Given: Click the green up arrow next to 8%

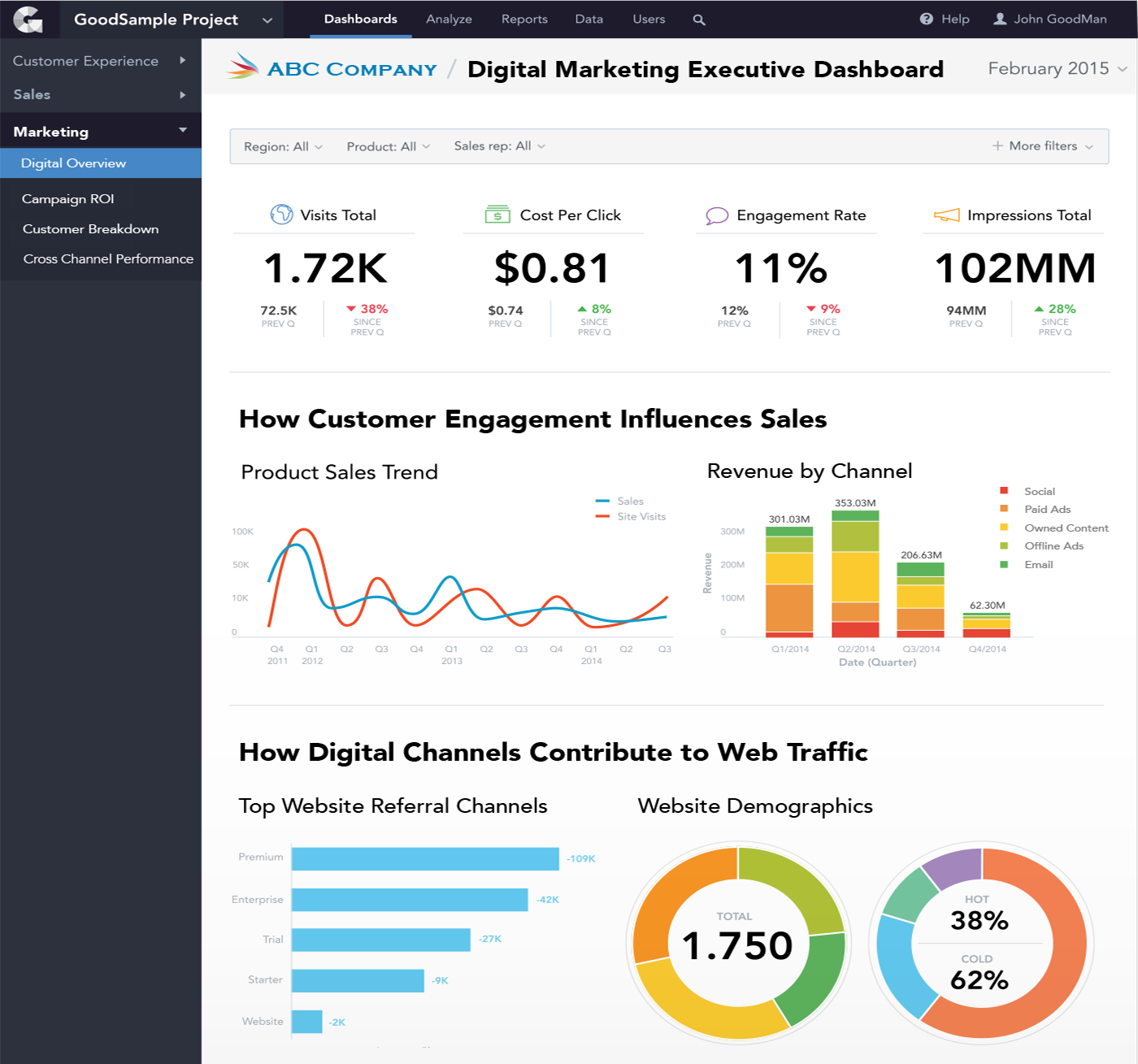Looking at the screenshot, I should pos(582,309).
